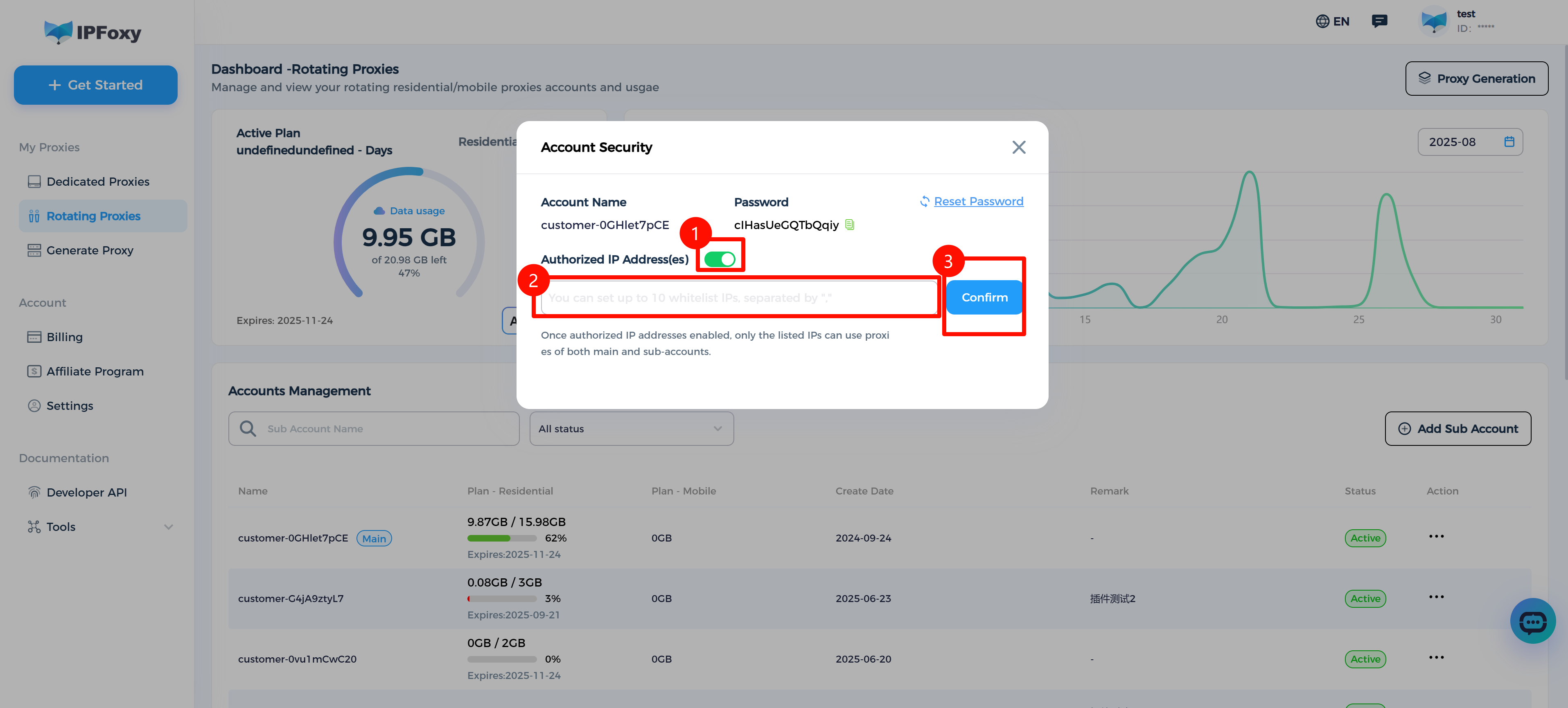Click the 62% residential usage bar
The image size is (1568, 708).
(501, 538)
